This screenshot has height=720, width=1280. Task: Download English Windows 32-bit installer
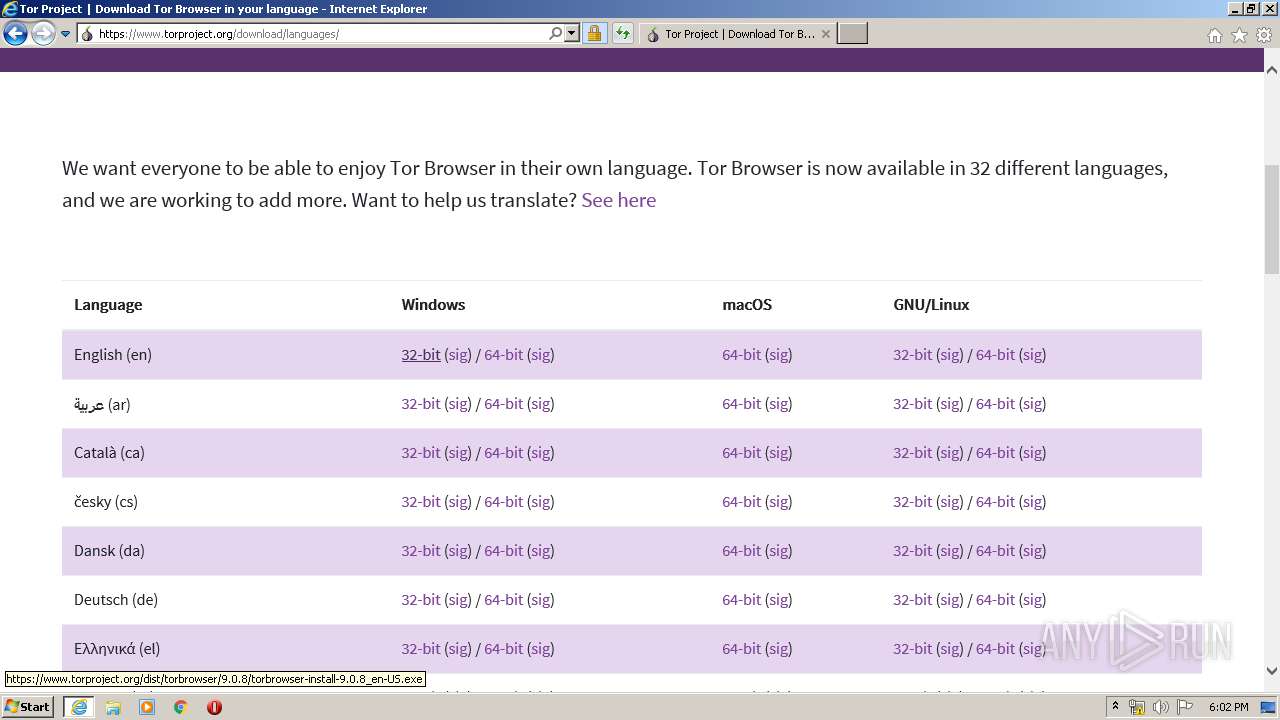coord(421,354)
